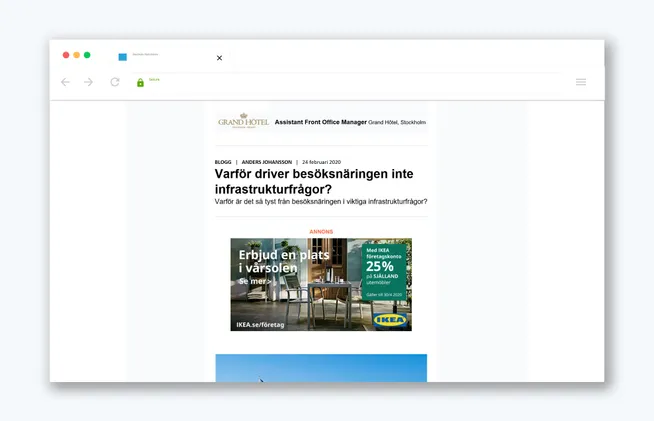Image resolution: width=654 pixels, height=421 pixels.
Task: Click the 'Se mer >' link in the IKEA ad
Action: tap(255, 281)
